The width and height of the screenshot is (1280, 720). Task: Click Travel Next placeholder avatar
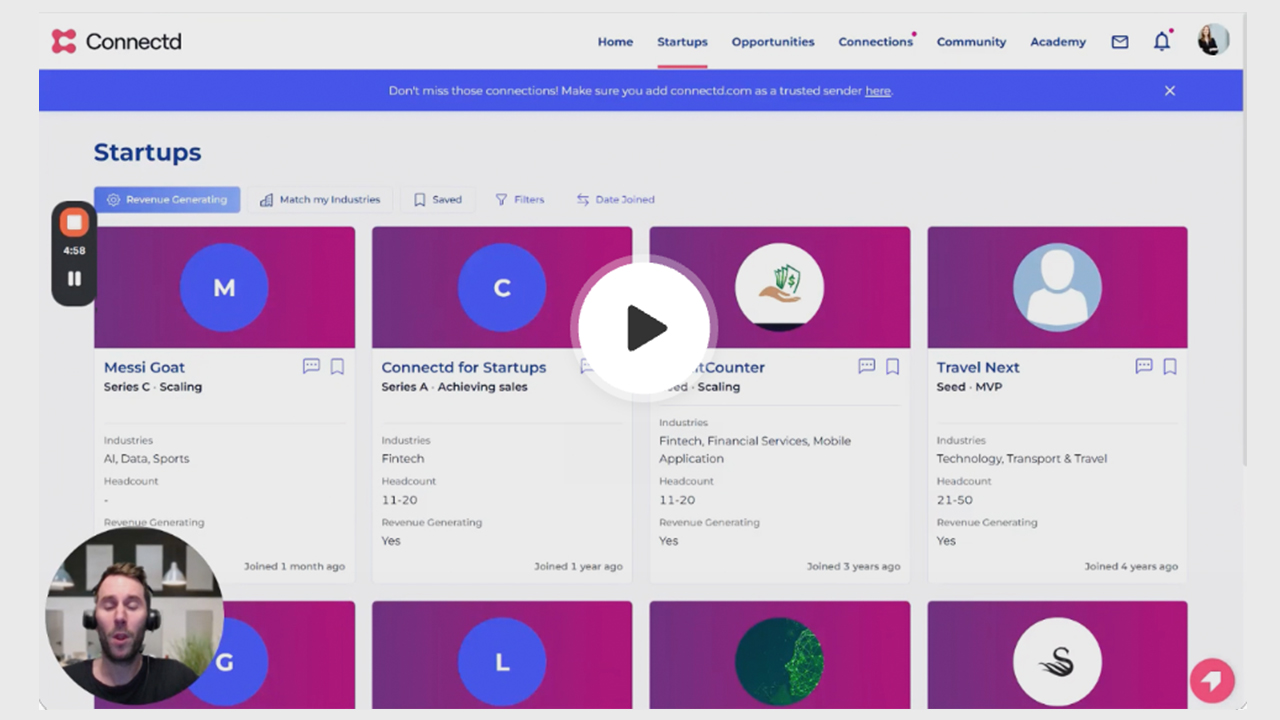tap(1057, 288)
